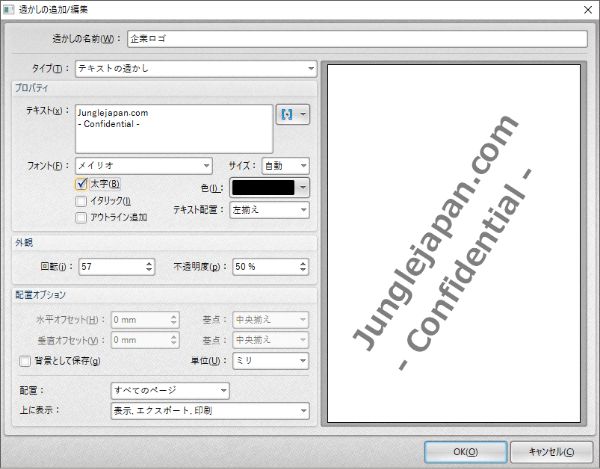Increase 不透明度 opacity with up arrow
Image resolution: width=600 pixels, height=469 pixels.
pos(303,263)
